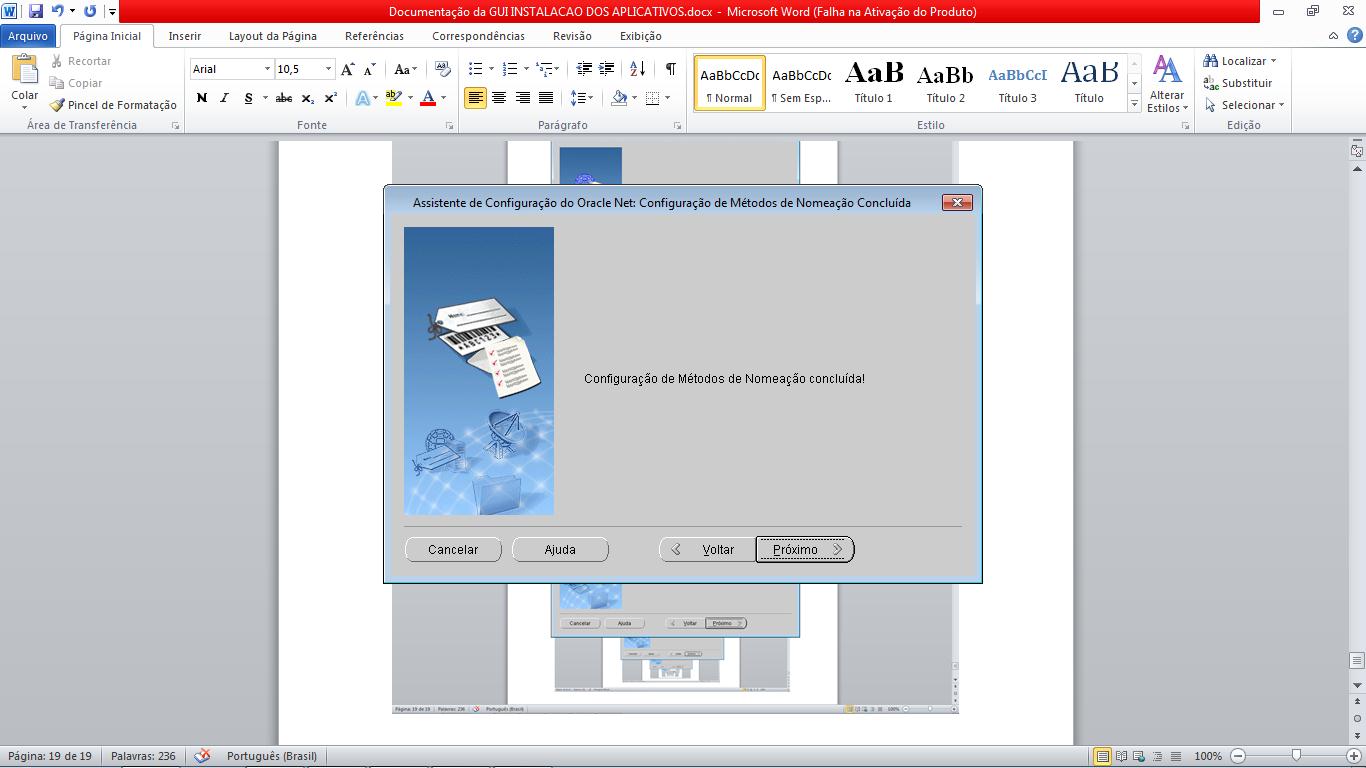Apply strikethrough formatting
Image resolution: width=1366 pixels, height=768 pixels.
click(x=283, y=98)
